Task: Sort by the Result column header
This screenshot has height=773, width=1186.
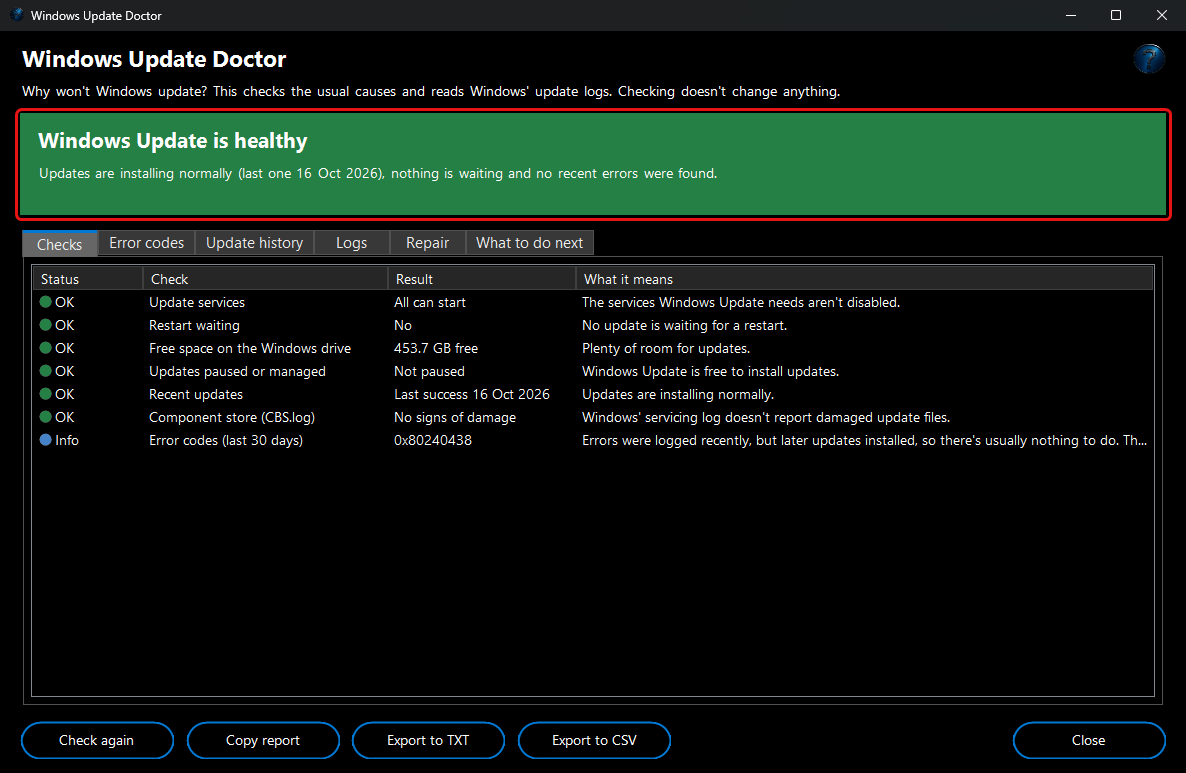Action: [482, 279]
